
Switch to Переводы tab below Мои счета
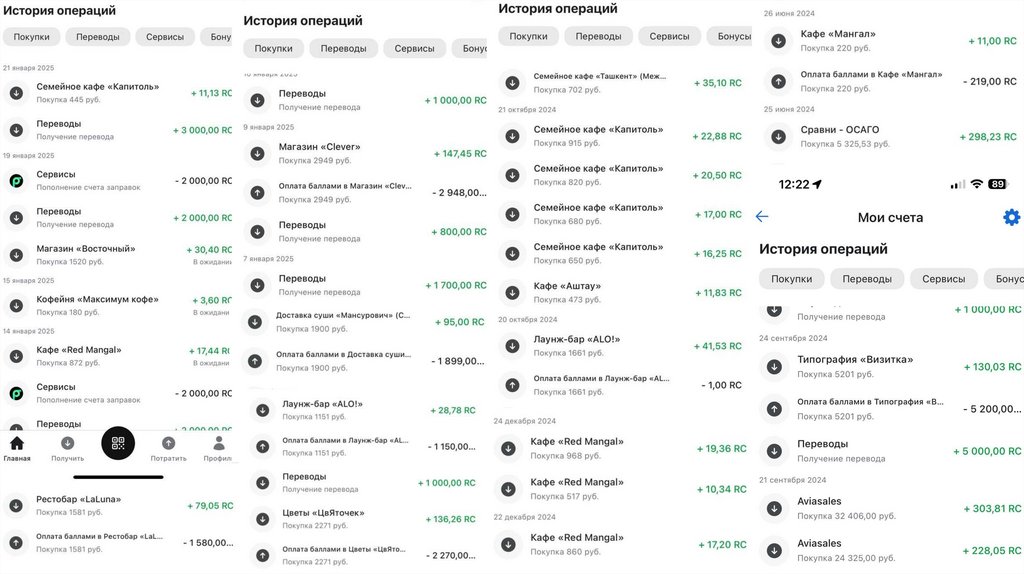[x=866, y=279]
